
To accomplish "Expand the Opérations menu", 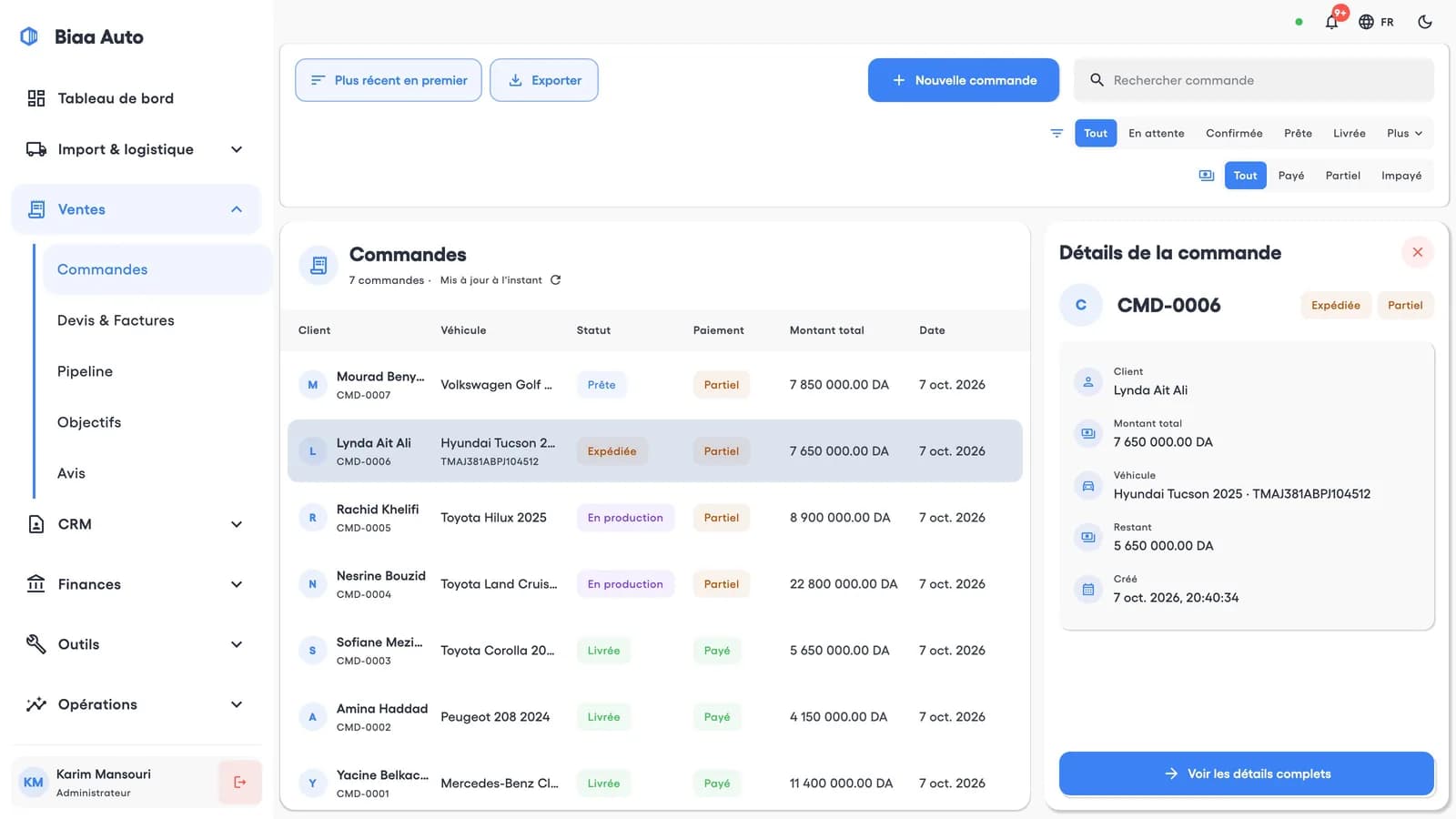I will (136, 704).
